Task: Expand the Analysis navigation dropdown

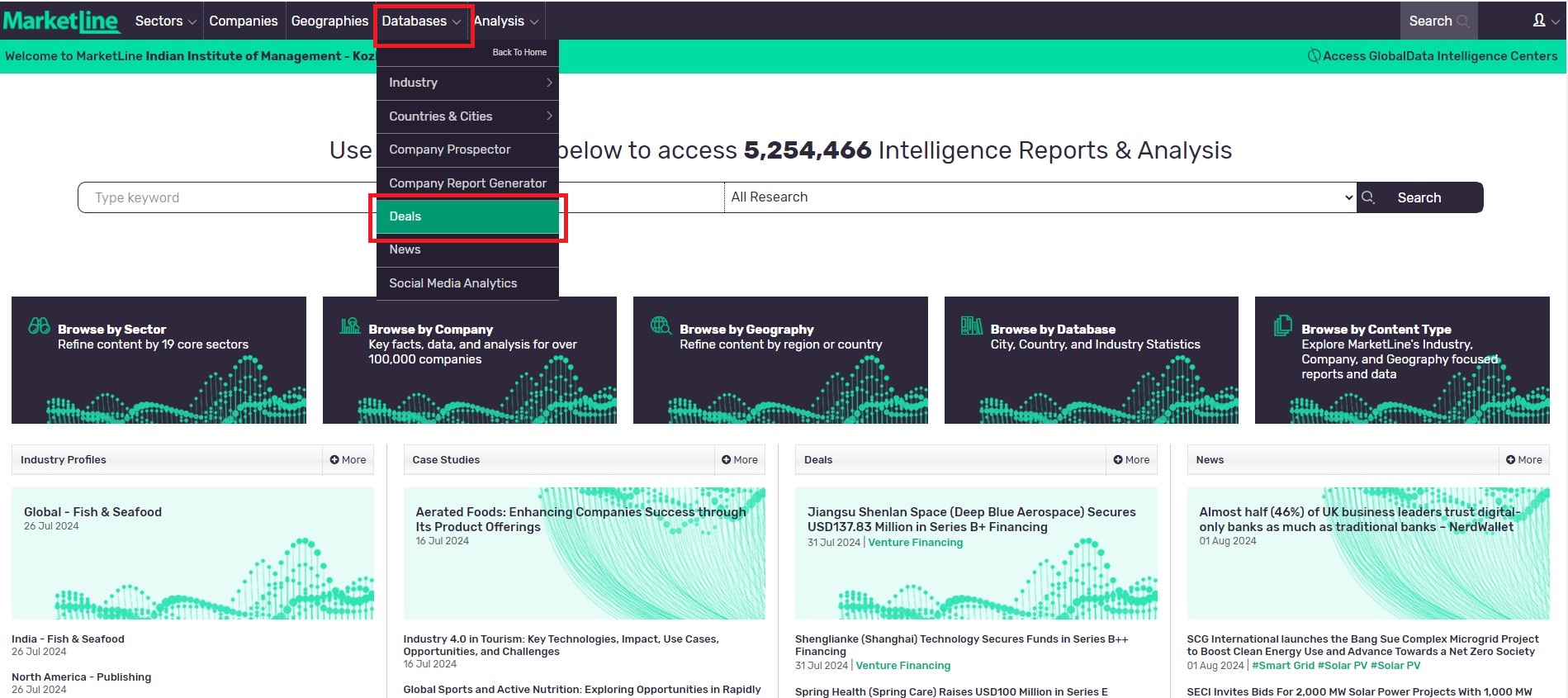Action: click(x=506, y=21)
